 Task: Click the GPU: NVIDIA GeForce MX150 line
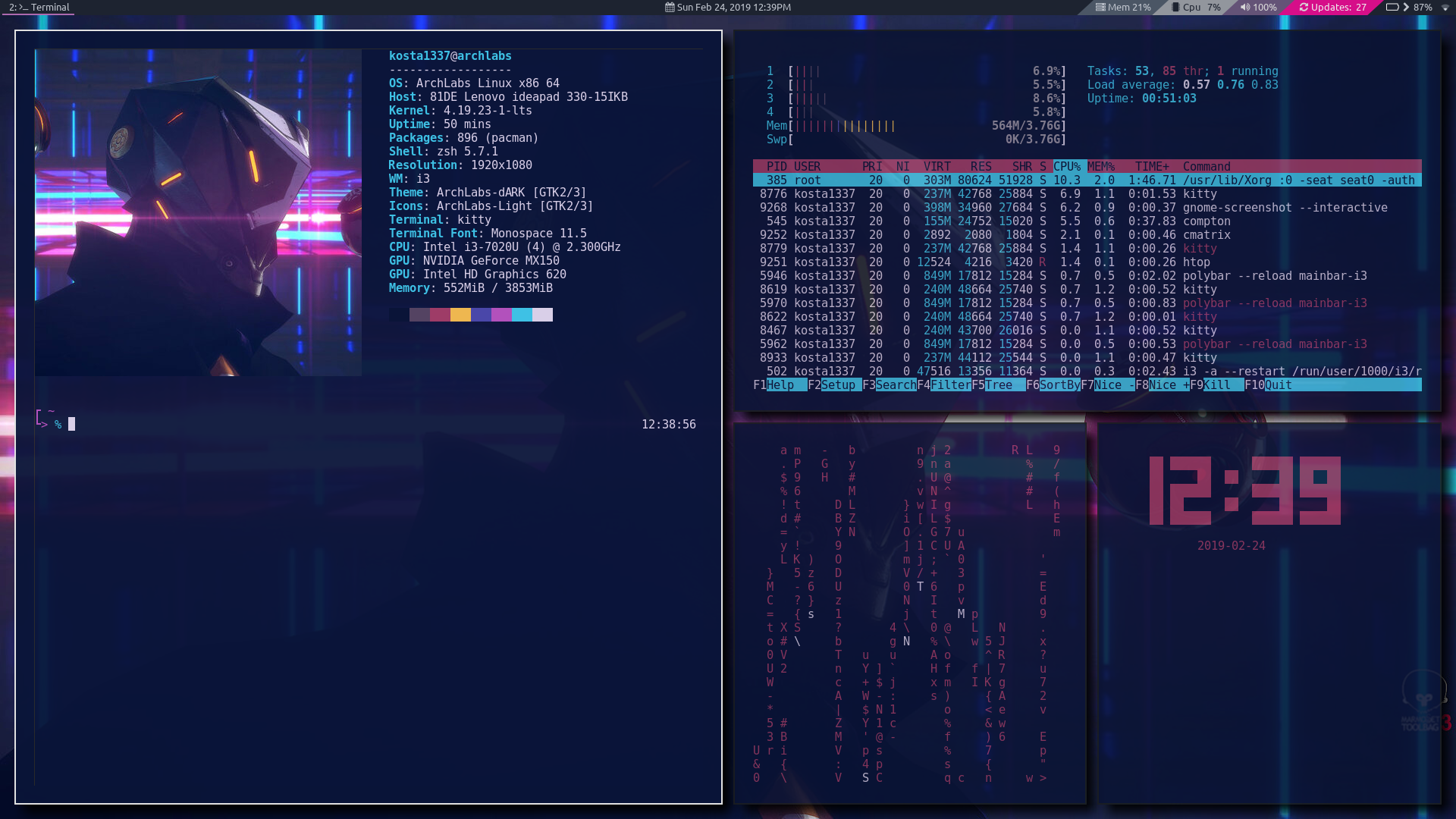point(474,261)
